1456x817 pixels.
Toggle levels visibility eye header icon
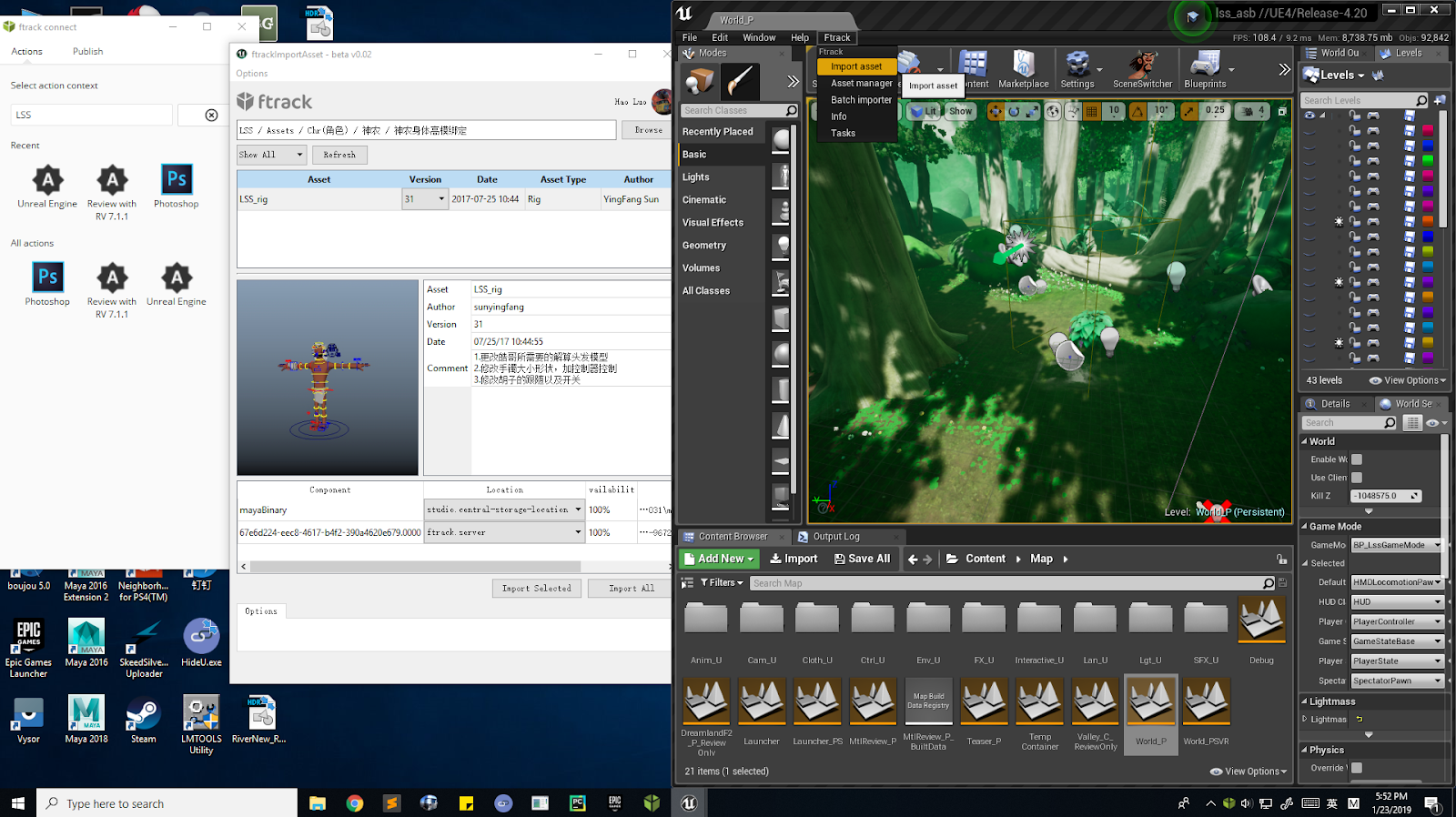(1309, 116)
